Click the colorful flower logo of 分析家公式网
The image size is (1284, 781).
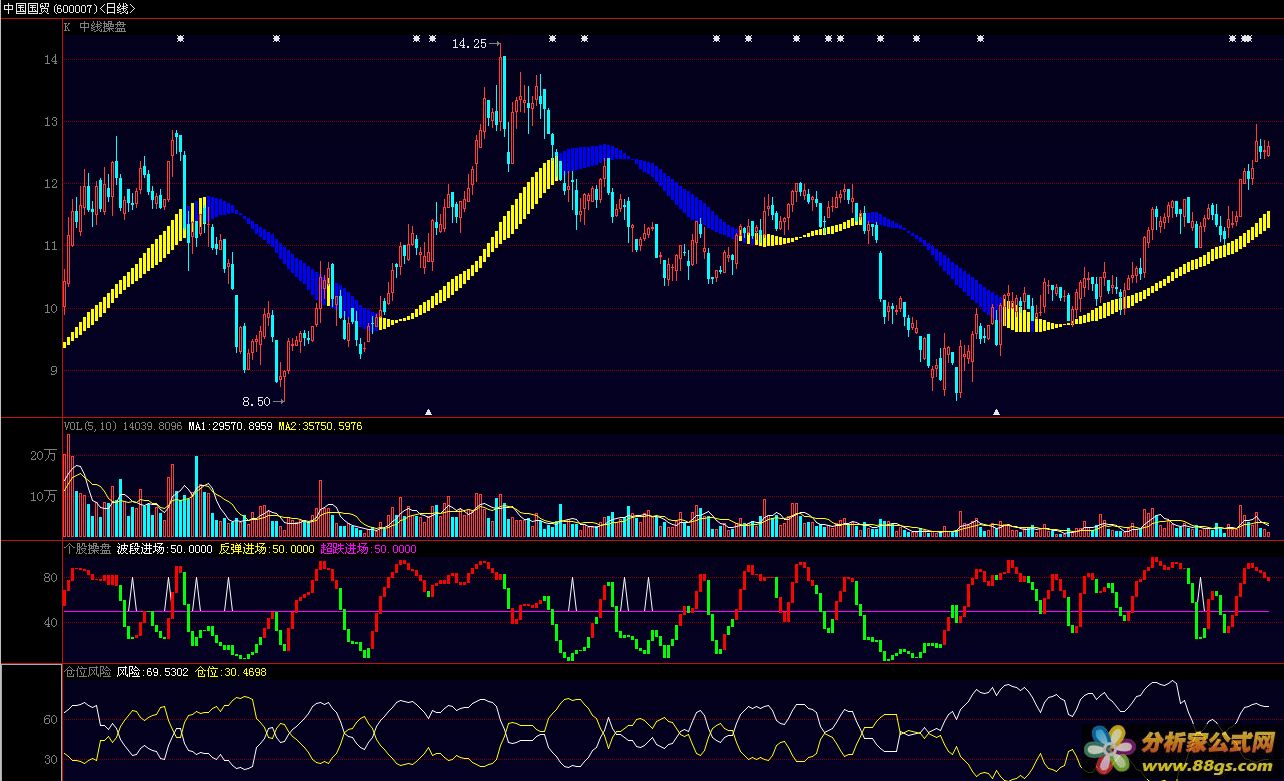point(1111,748)
